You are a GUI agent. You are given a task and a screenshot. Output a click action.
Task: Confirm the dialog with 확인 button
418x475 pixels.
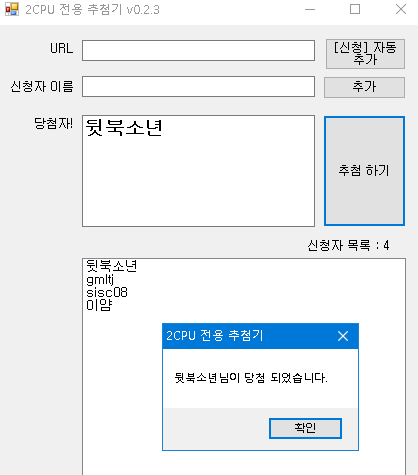[x=305, y=428]
